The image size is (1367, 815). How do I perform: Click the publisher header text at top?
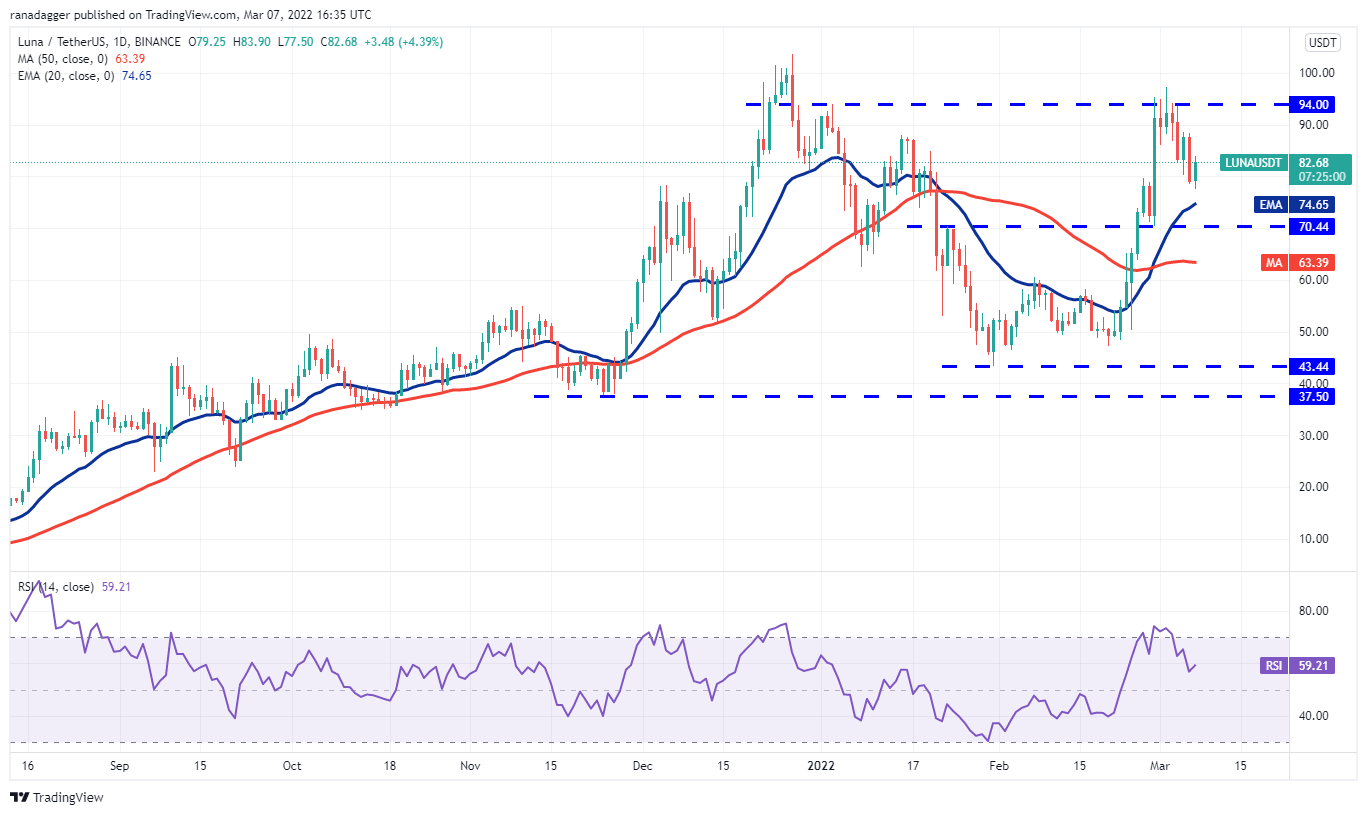pos(190,15)
